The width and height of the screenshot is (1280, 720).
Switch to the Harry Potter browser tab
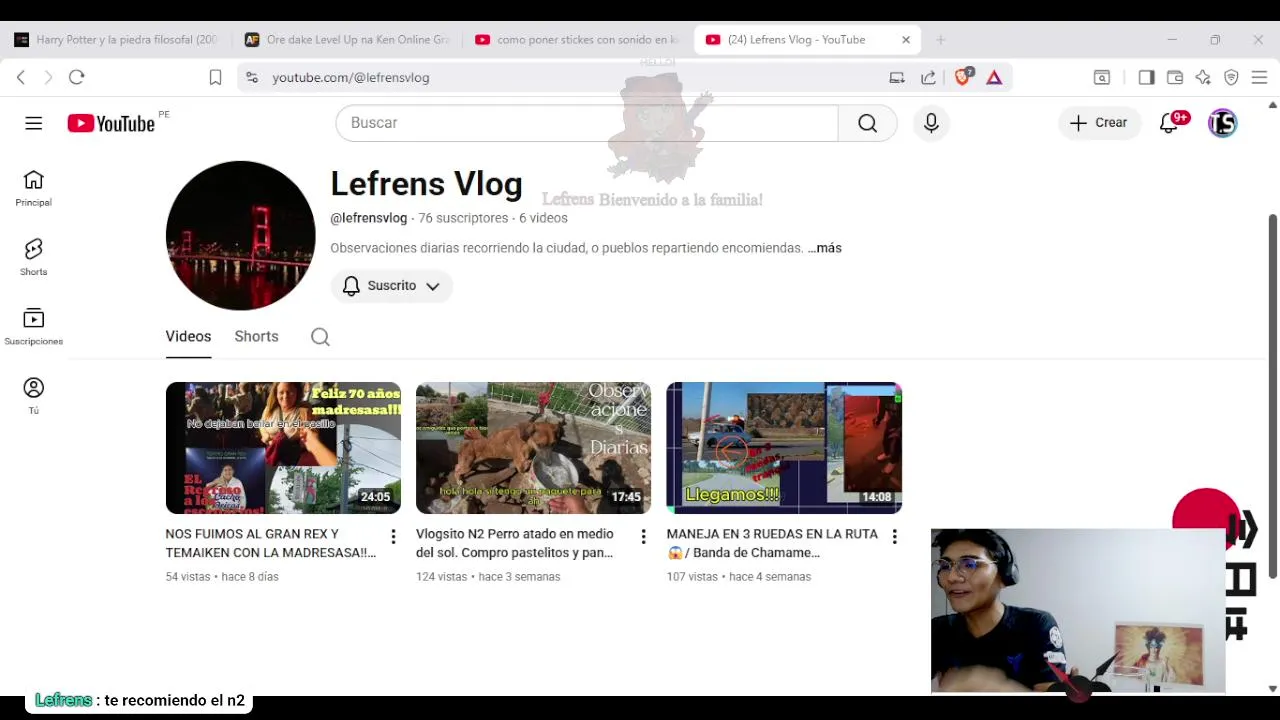116,40
